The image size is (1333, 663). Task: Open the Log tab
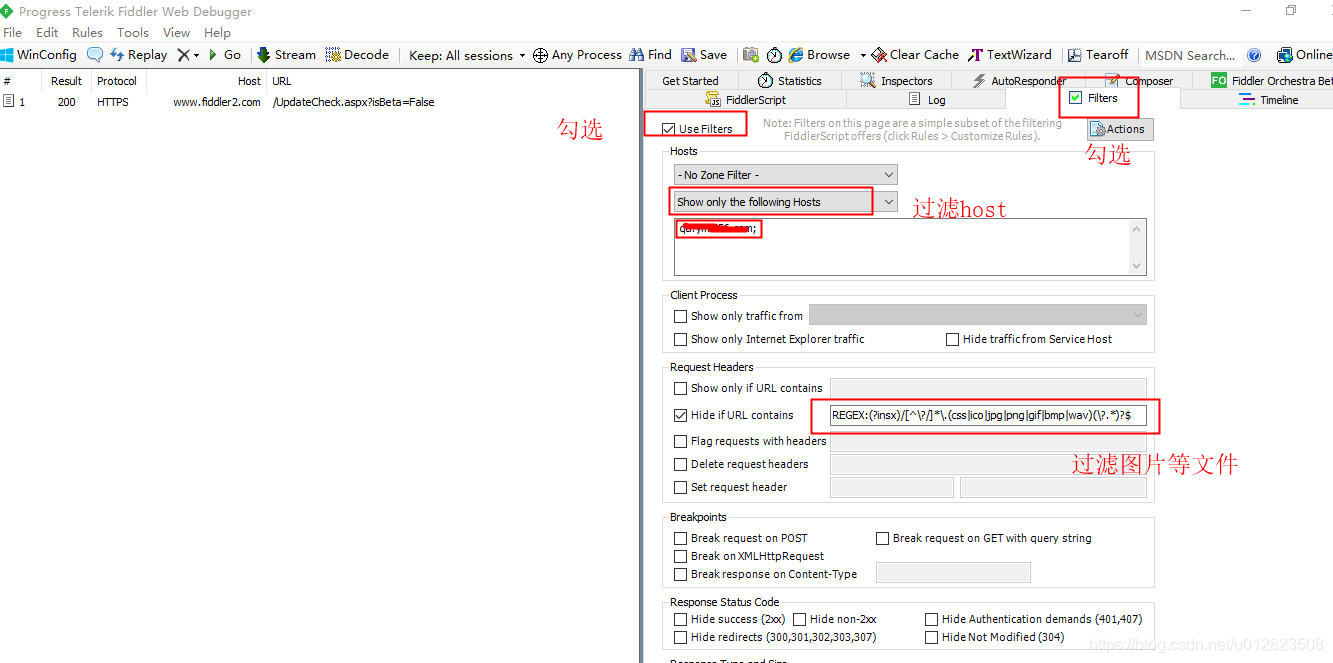click(x=927, y=100)
